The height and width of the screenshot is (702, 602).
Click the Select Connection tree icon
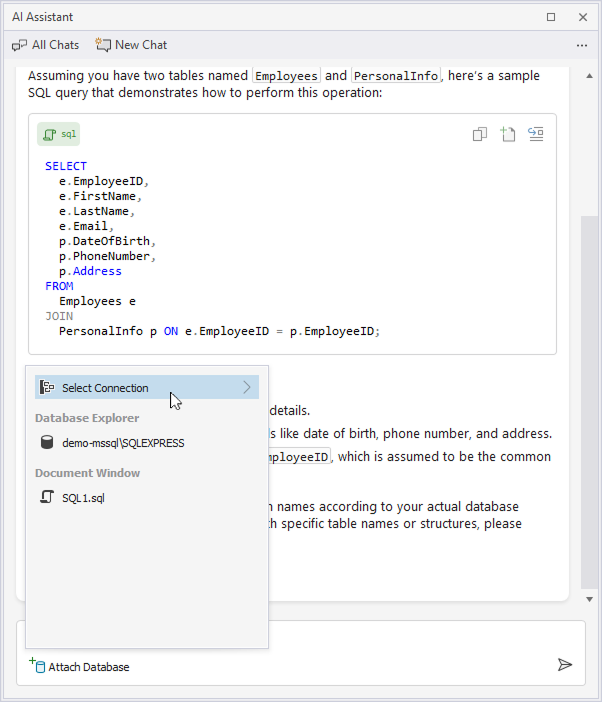point(46,388)
